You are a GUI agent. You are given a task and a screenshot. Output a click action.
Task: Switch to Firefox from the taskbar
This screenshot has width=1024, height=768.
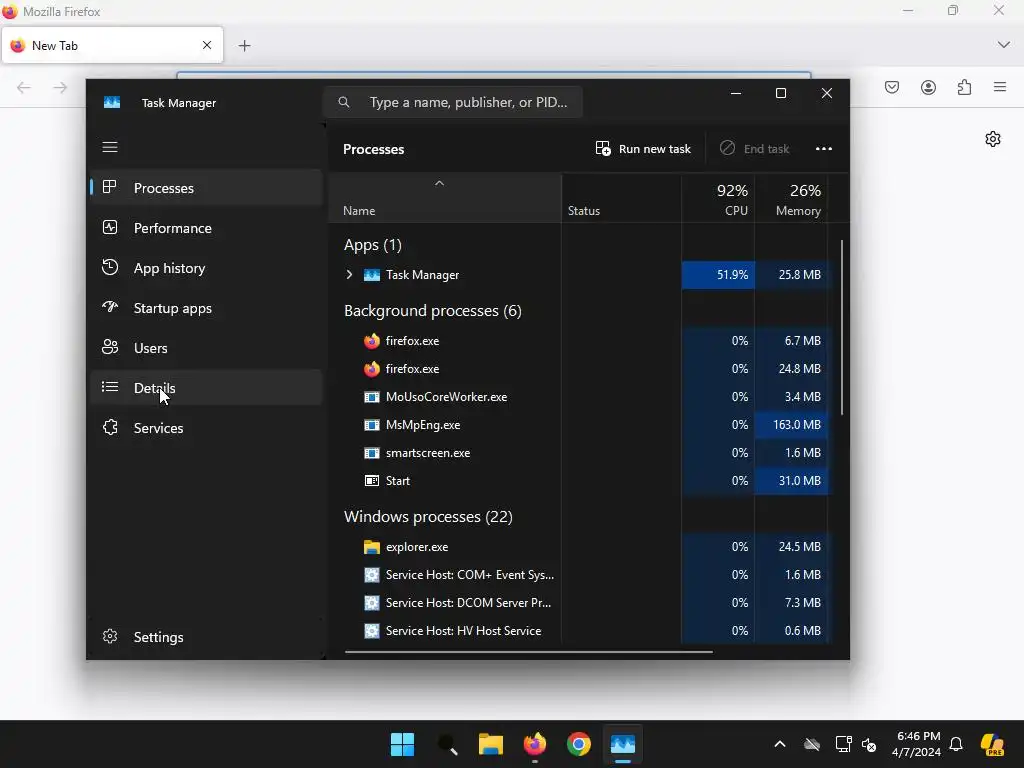coord(535,744)
